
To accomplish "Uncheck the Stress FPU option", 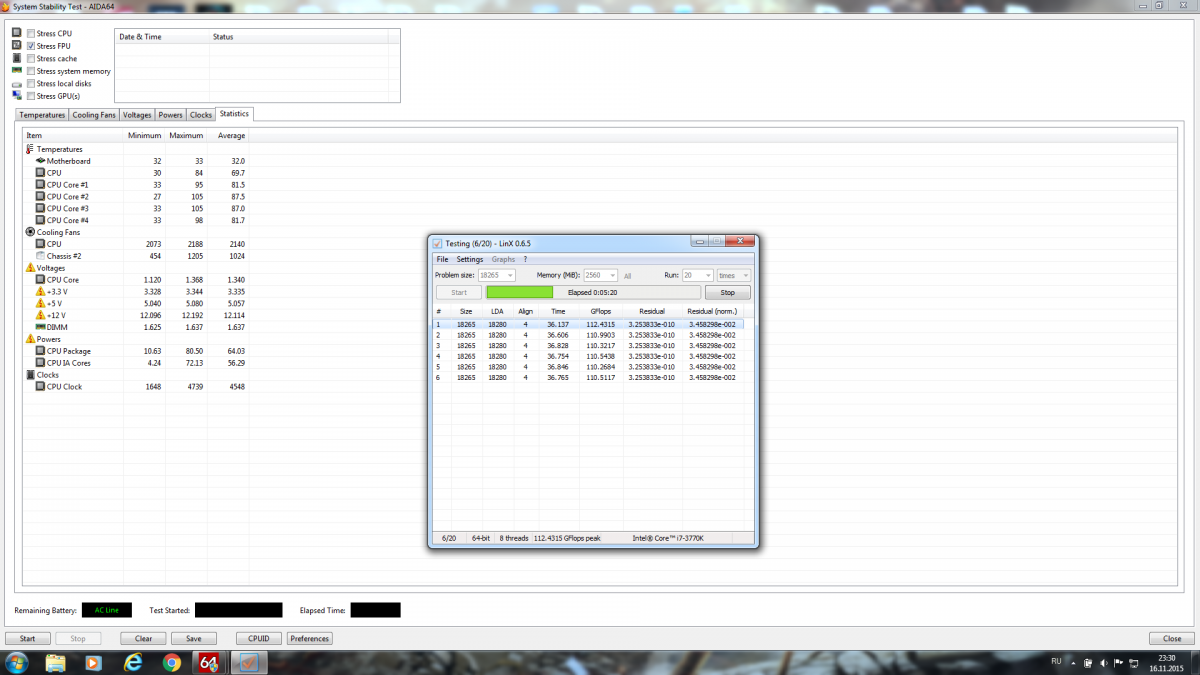I will click(31, 46).
